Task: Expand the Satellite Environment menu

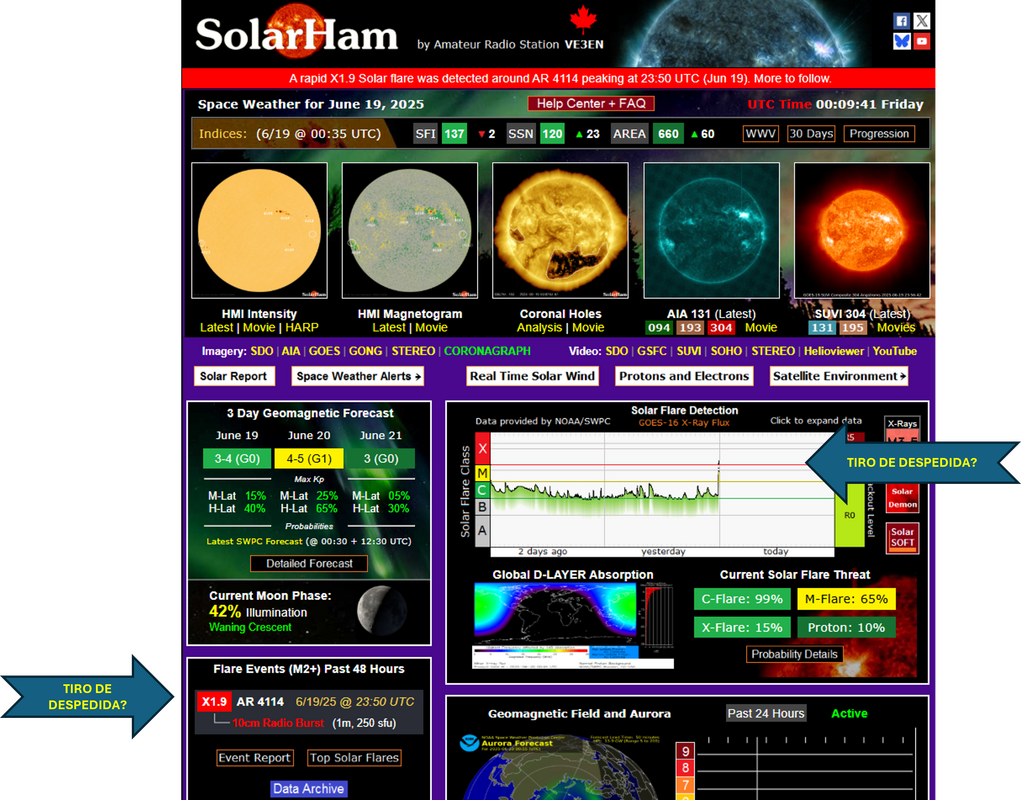Action: pos(839,376)
